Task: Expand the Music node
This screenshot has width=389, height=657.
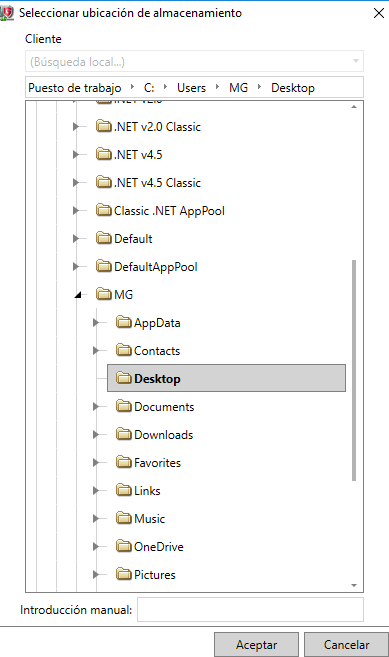Action: tap(96, 518)
